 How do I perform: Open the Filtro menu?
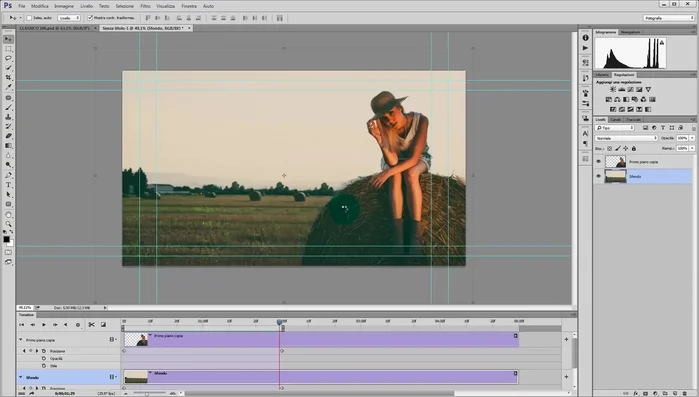click(x=145, y=6)
